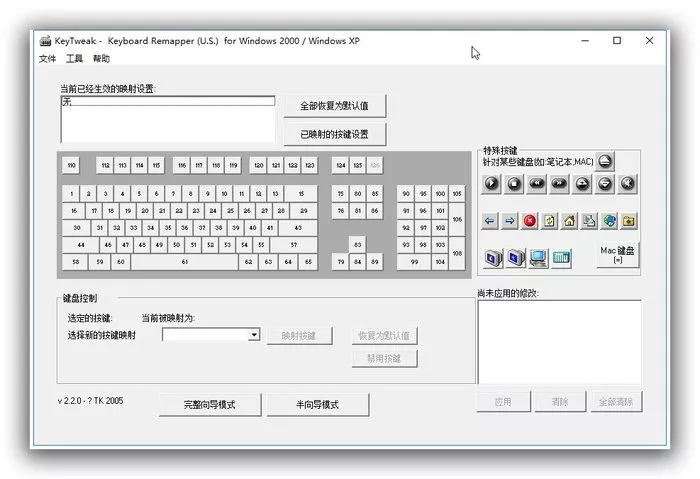Screen dimensions: 700x479
Task: Select keyboard key 65
Action: [x=308, y=262]
